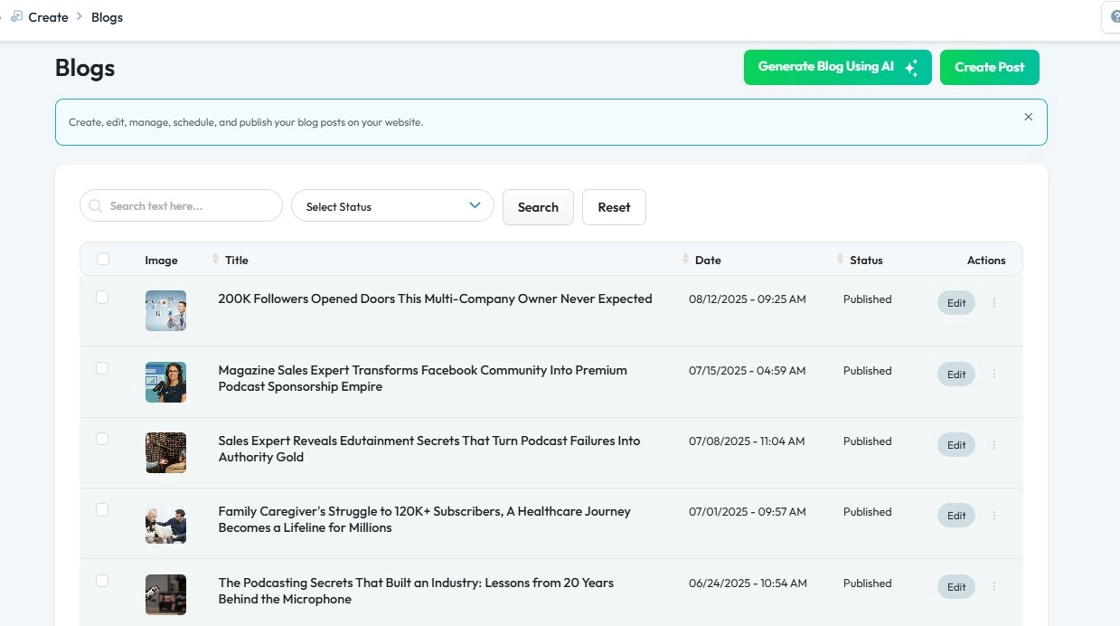Go to Create in the breadcrumb
Viewport: 1120px width, 626px height.
pos(48,17)
